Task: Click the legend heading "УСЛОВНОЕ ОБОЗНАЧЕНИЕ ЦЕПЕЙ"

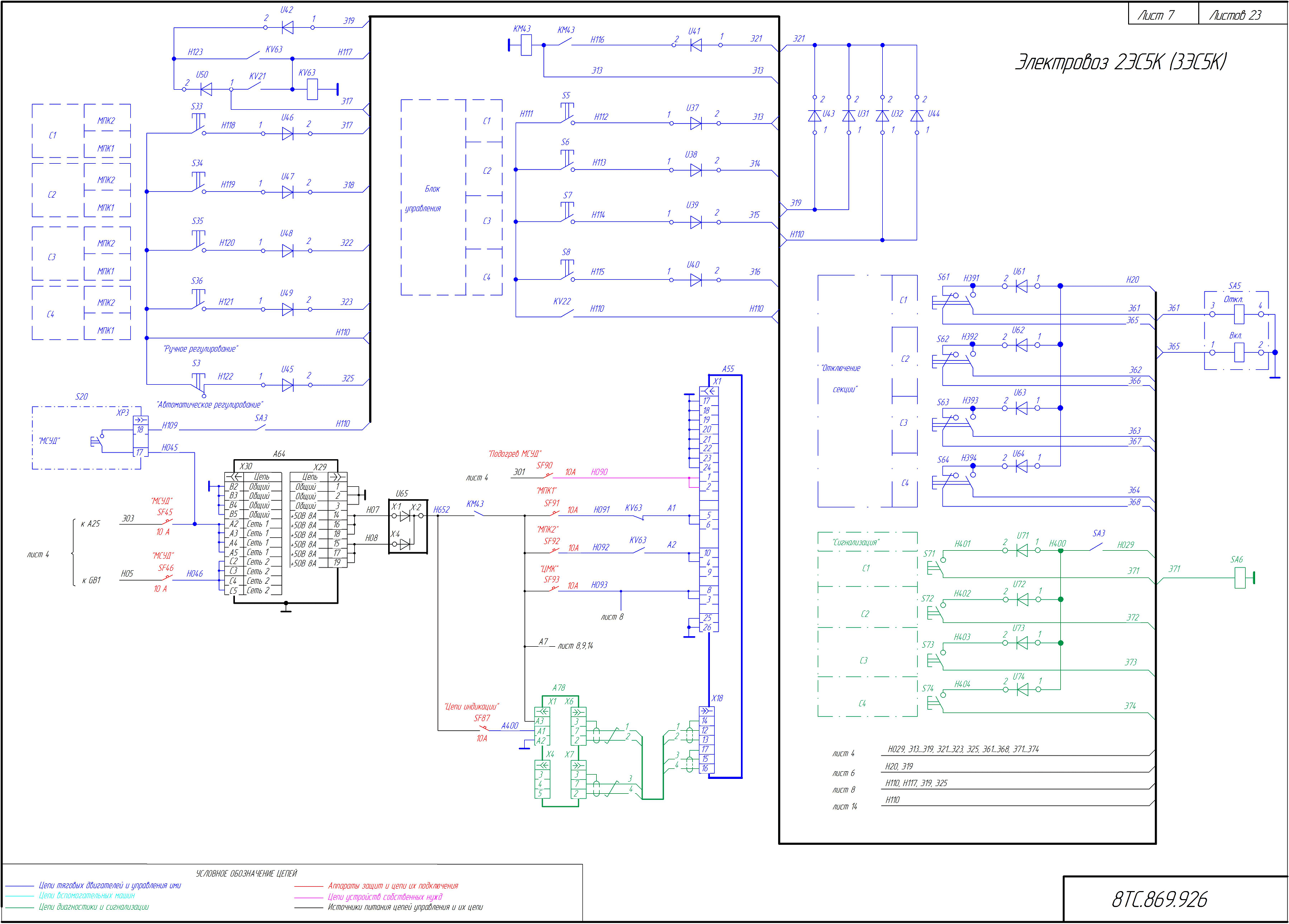Action: tap(246, 873)
